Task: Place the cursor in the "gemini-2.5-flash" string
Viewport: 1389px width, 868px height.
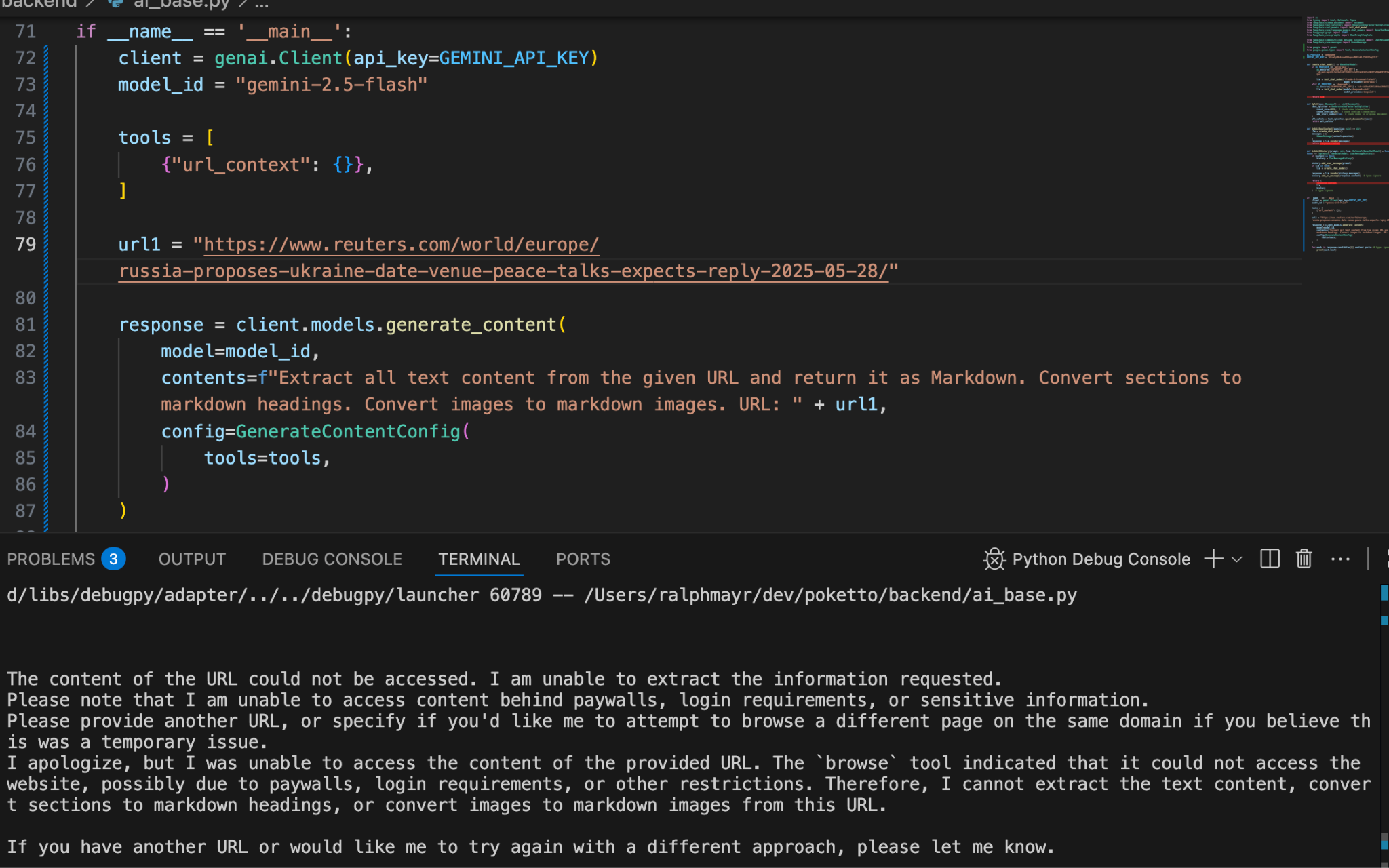Action: click(331, 85)
